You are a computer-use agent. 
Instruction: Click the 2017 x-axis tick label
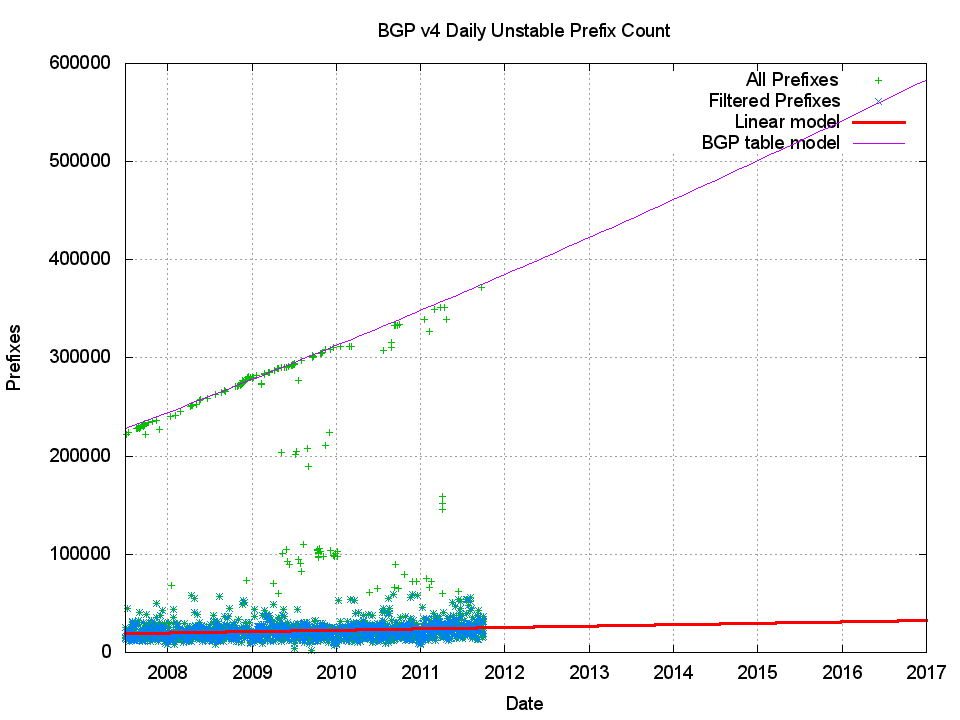(x=926, y=673)
